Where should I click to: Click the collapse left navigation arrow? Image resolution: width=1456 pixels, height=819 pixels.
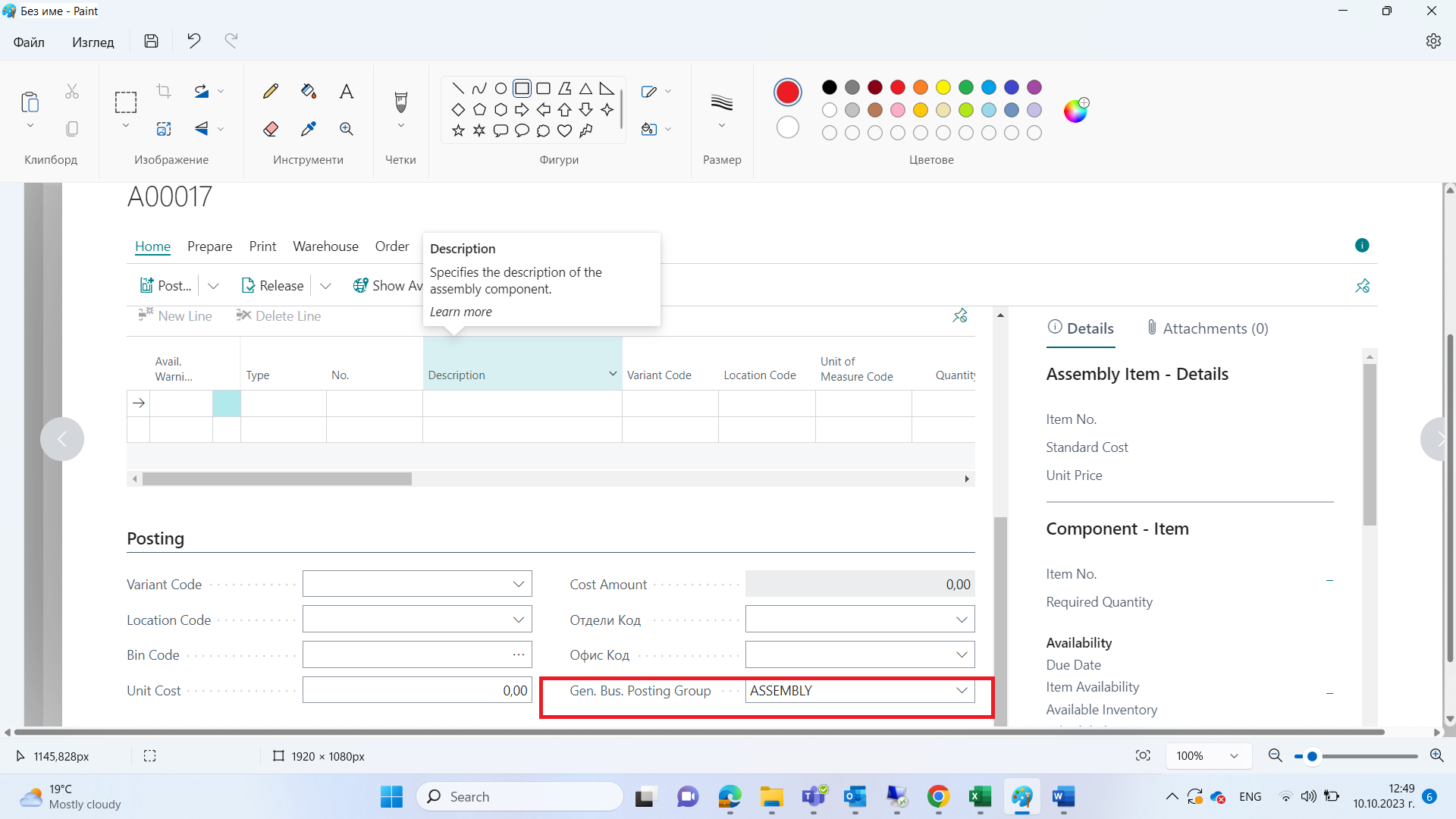pyautogui.click(x=62, y=440)
